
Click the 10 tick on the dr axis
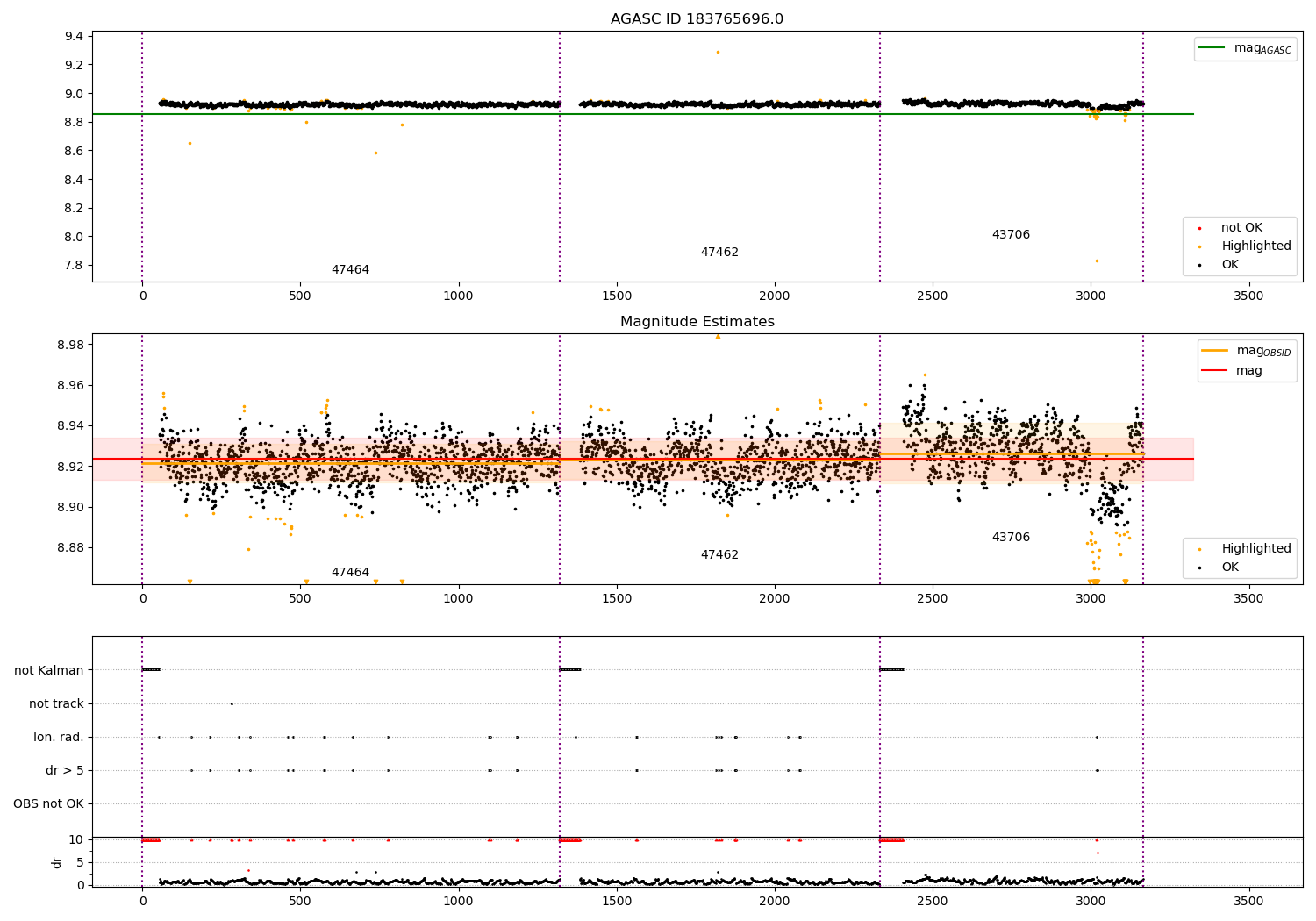76,839
